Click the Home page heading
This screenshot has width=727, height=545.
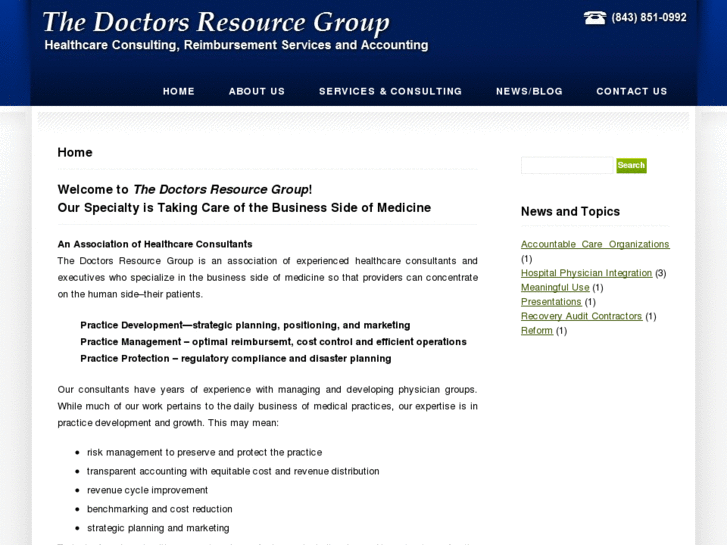[75, 152]
